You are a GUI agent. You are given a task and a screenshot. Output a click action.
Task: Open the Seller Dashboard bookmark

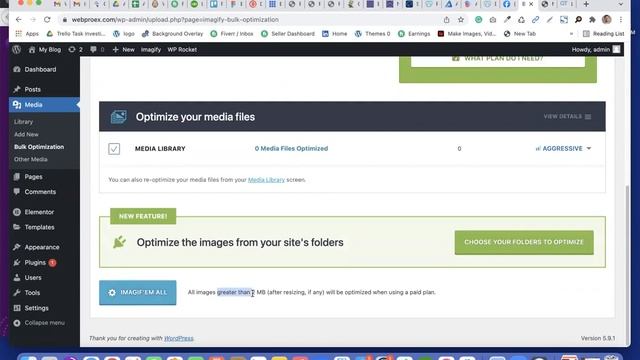288,34
